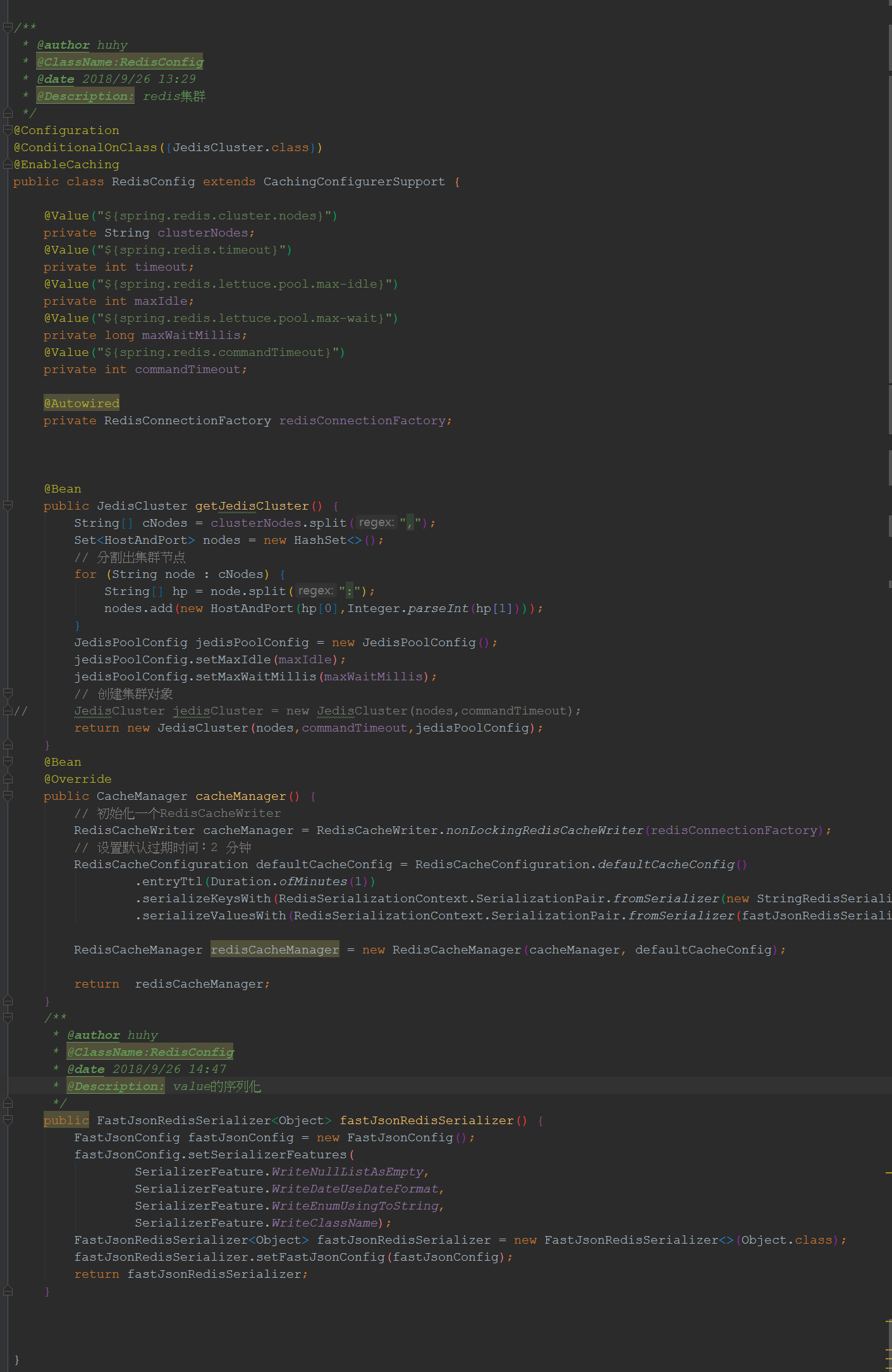Collapse the fastJsonRedisSerializer method via its gutter fold
The width and height of the screenshot is (892, 1372).
8,1120
